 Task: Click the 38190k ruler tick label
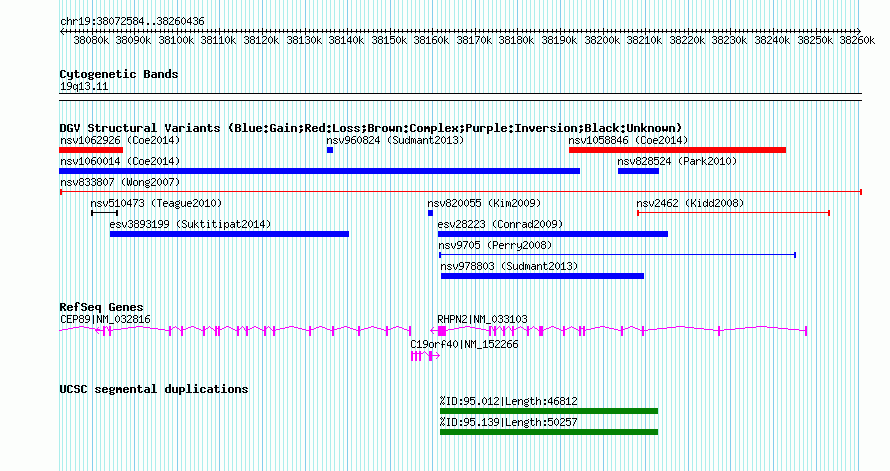[x=559, y=40]
